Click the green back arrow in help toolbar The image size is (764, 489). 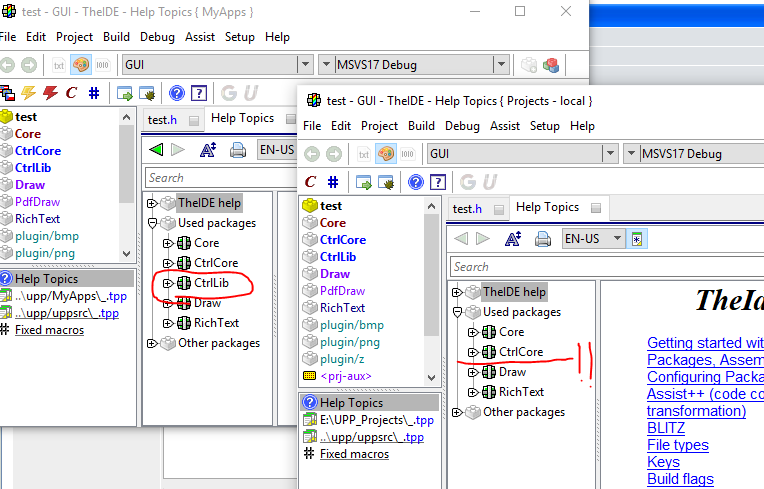155,150
